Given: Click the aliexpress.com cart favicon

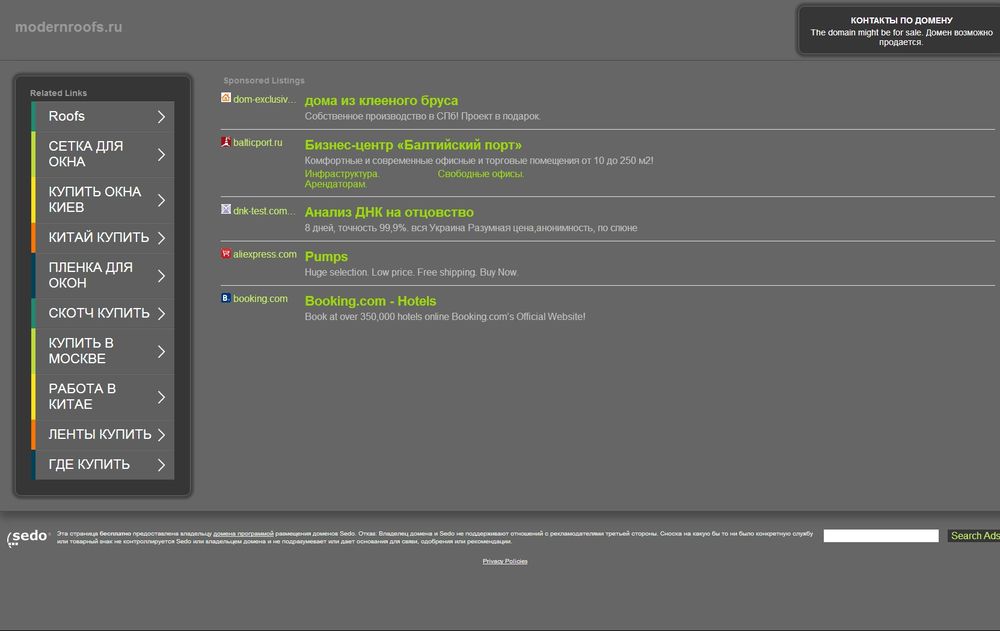Looking at the screenshot, I should [x=226, y=253].
